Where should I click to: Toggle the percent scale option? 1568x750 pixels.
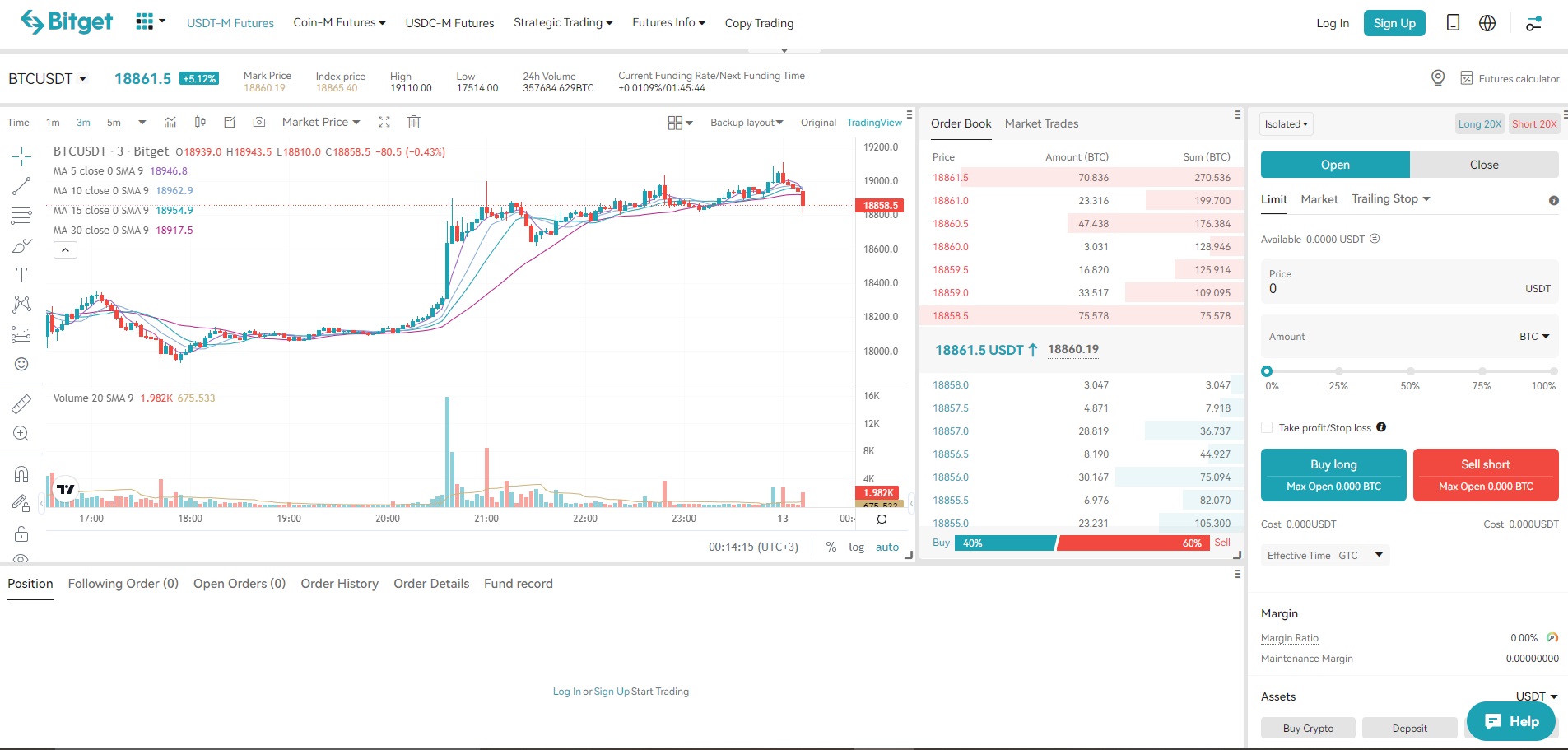(831, 547)
